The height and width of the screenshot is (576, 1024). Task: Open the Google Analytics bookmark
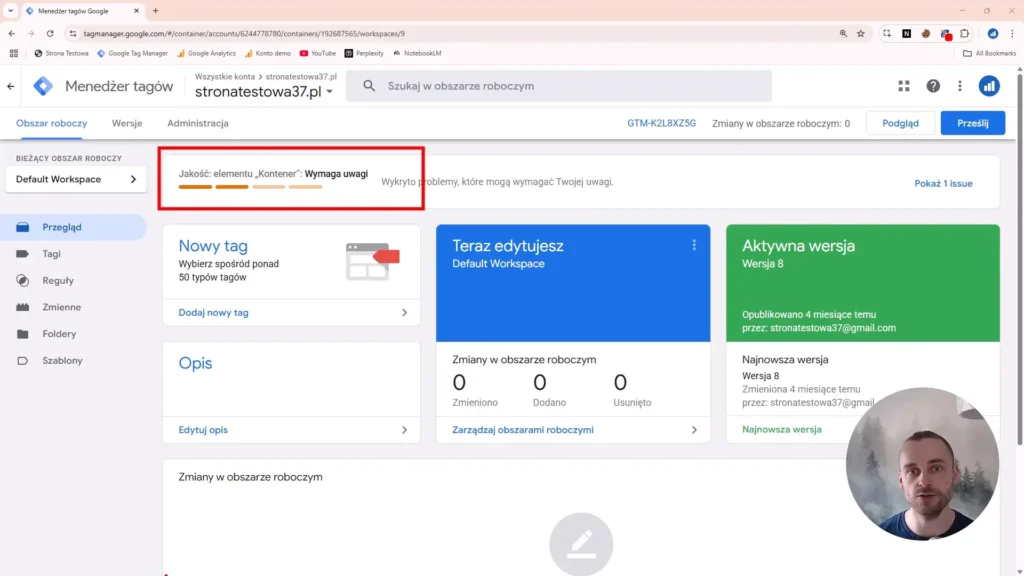coord(206,54)
